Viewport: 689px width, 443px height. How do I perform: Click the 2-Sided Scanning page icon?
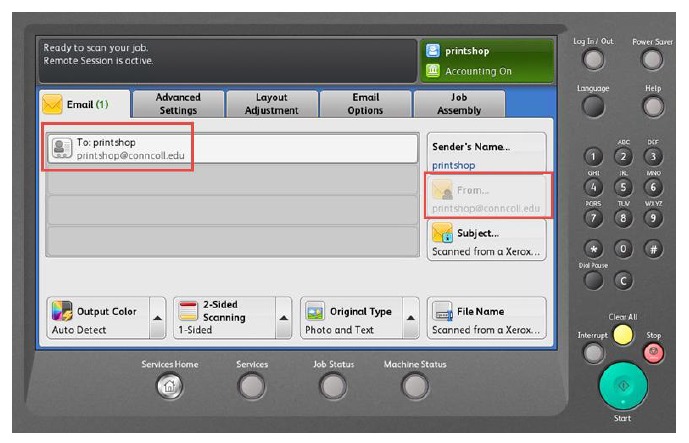pos(189,311)
